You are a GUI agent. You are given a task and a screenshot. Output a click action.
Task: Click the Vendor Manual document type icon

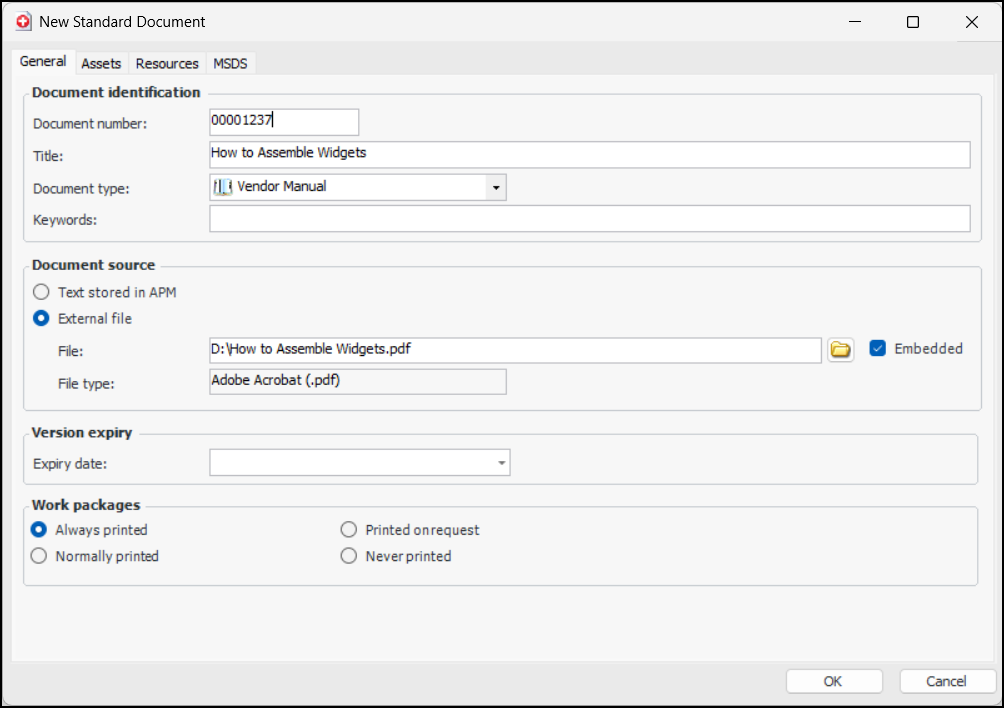222,186
